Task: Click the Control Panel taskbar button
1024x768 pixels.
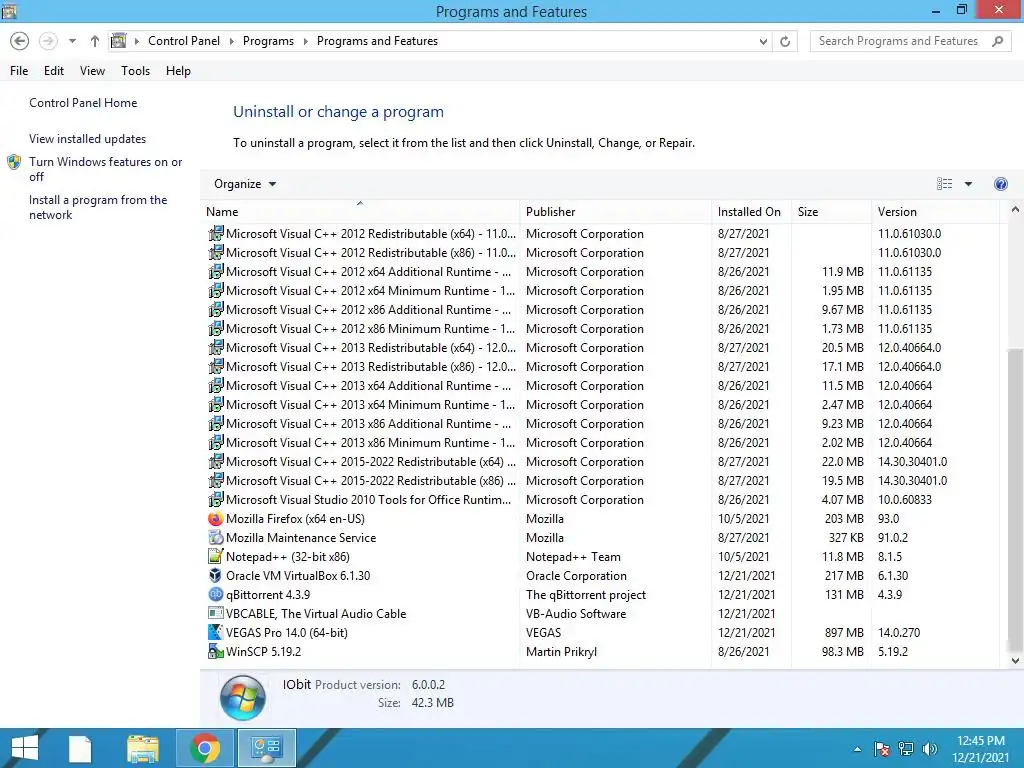Action: click(266, 748)
